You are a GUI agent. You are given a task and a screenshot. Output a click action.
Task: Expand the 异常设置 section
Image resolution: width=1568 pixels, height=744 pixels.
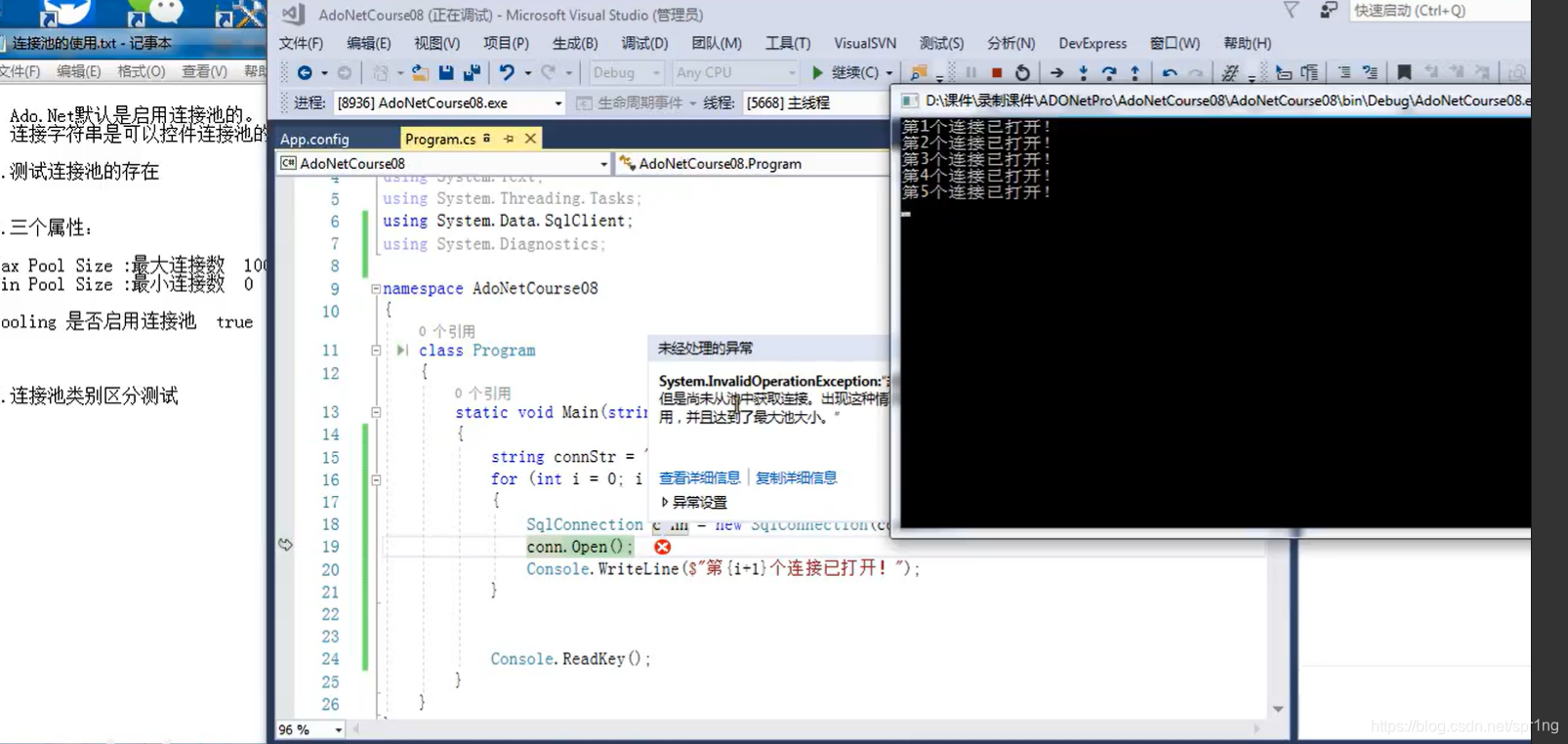[x=694, y=502]
